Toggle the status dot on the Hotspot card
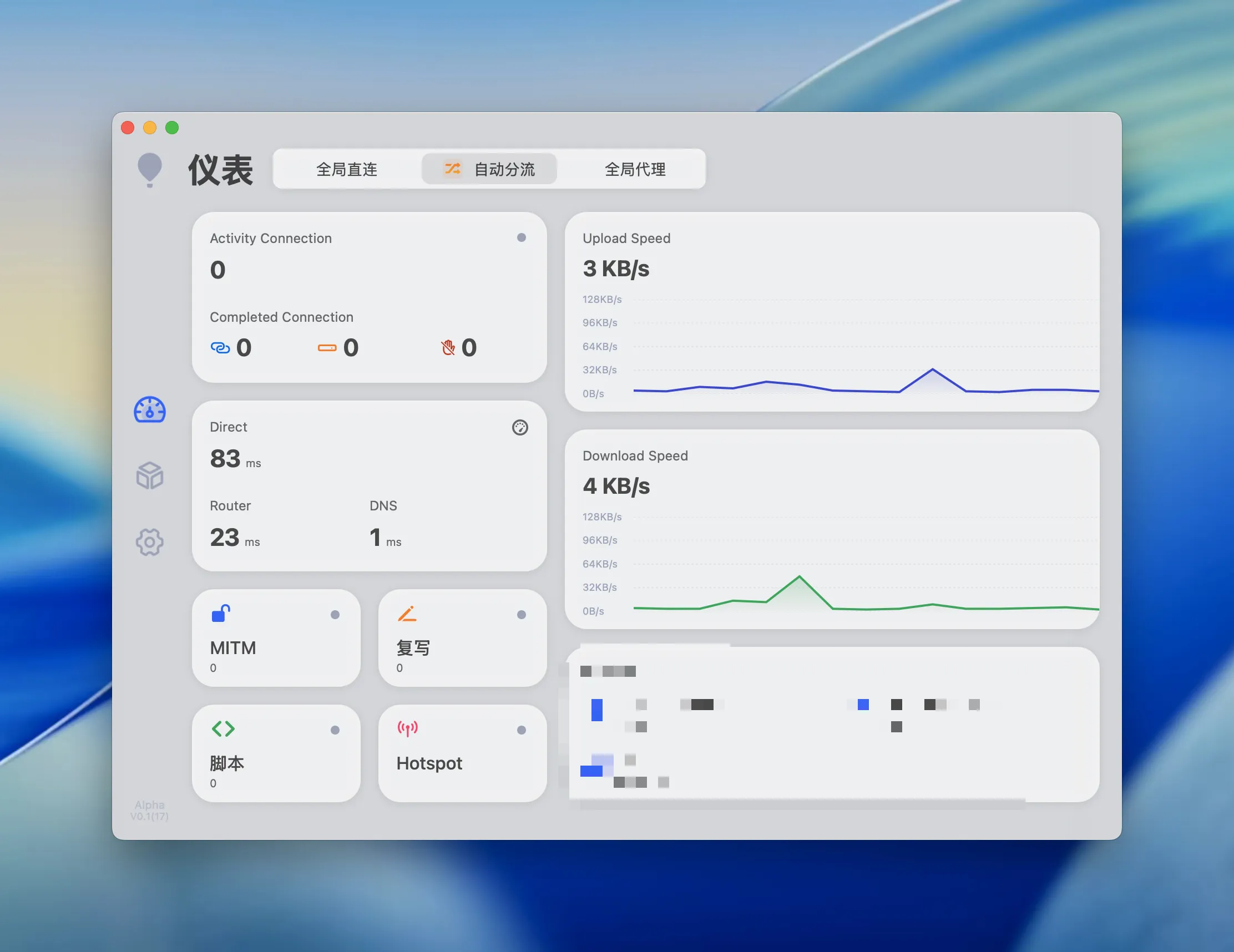The height and width of the screenshot is (952, 1234). (522, 730)
